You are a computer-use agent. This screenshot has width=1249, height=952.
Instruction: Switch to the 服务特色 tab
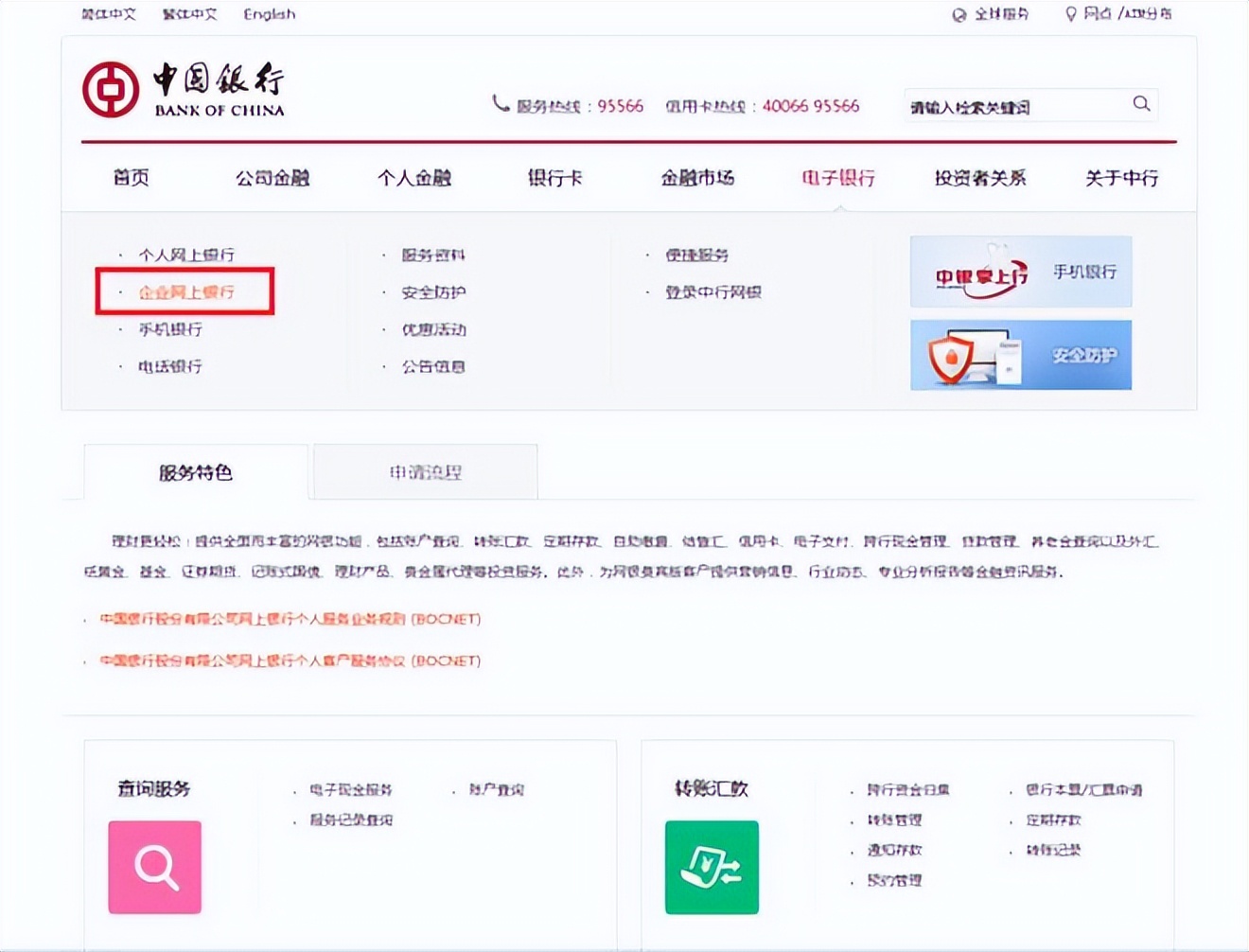click(194, 471)
